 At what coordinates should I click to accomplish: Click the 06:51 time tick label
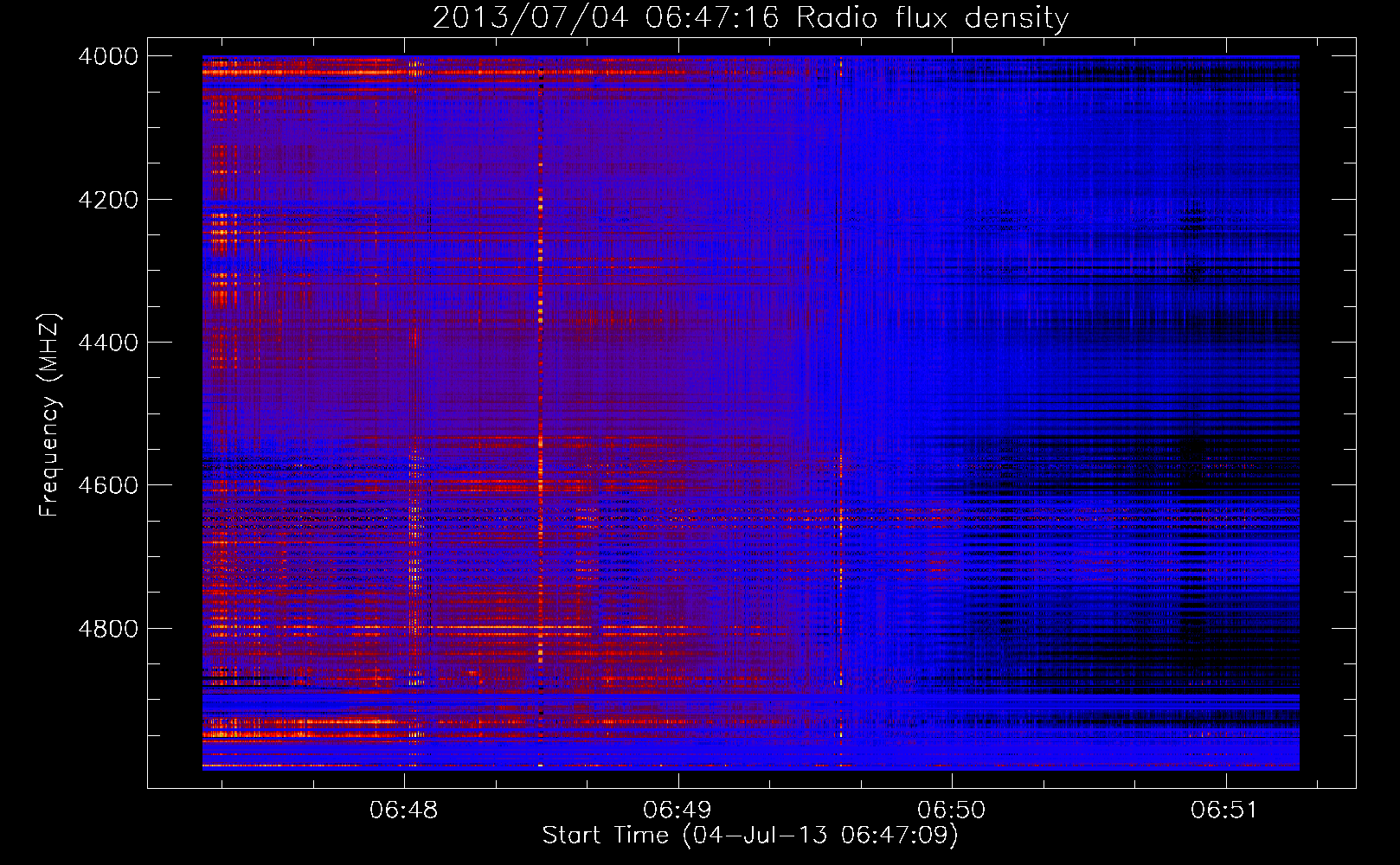point(1224,811)
